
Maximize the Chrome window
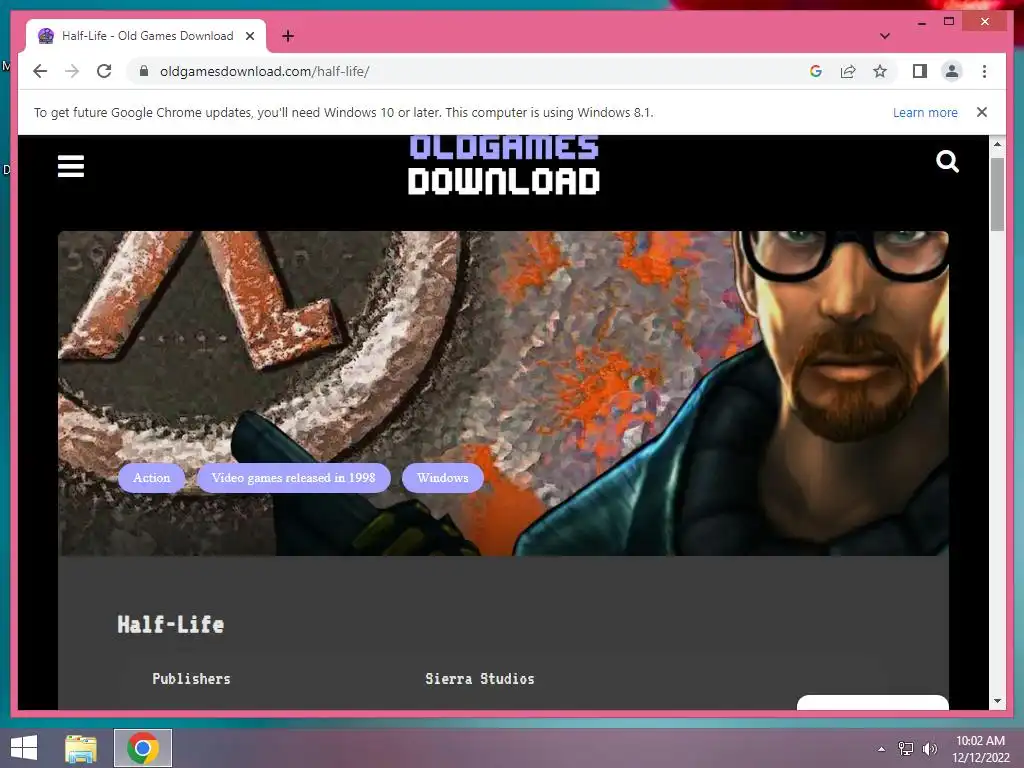click(x=949, y=22)
